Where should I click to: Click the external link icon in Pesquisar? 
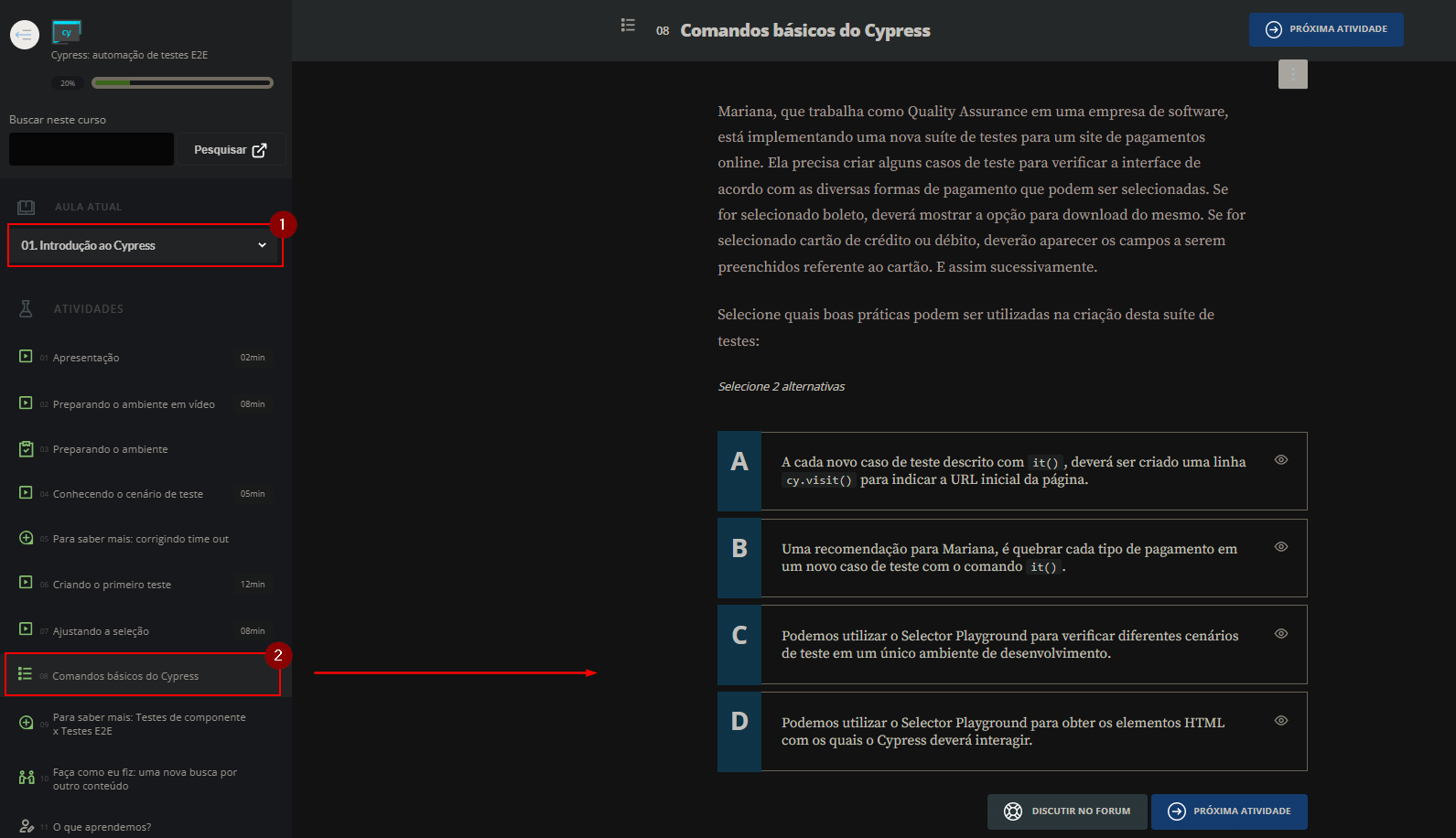coord(259,150)
